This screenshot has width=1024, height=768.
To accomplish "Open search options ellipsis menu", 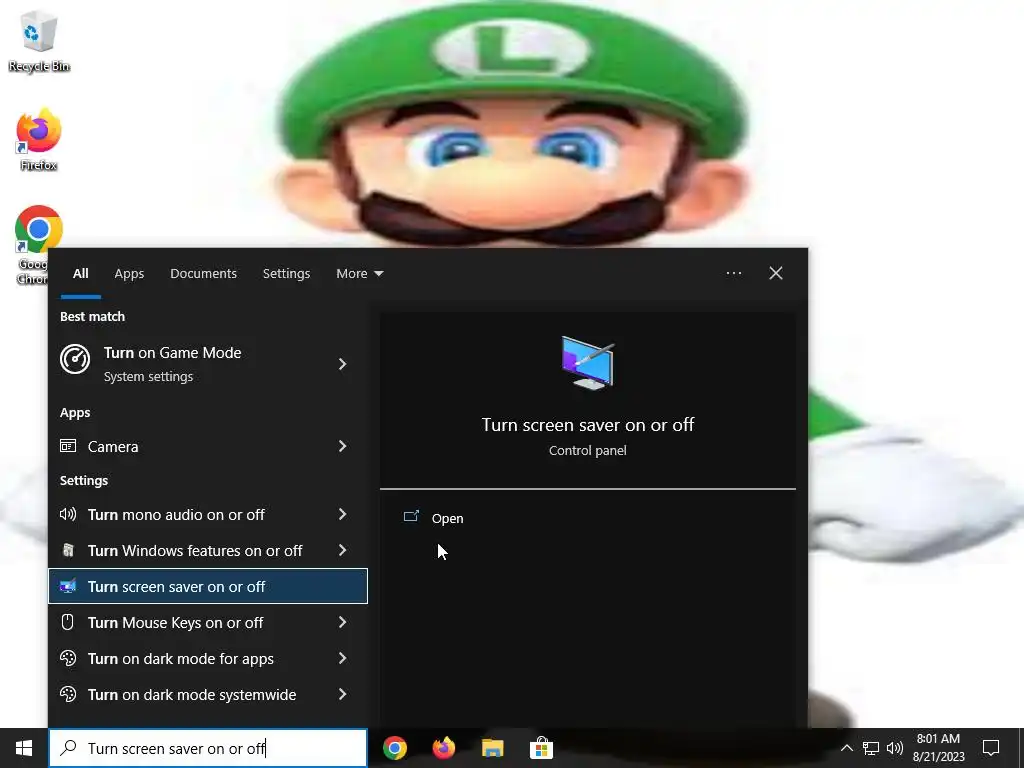I will click(x=734, y=273).
